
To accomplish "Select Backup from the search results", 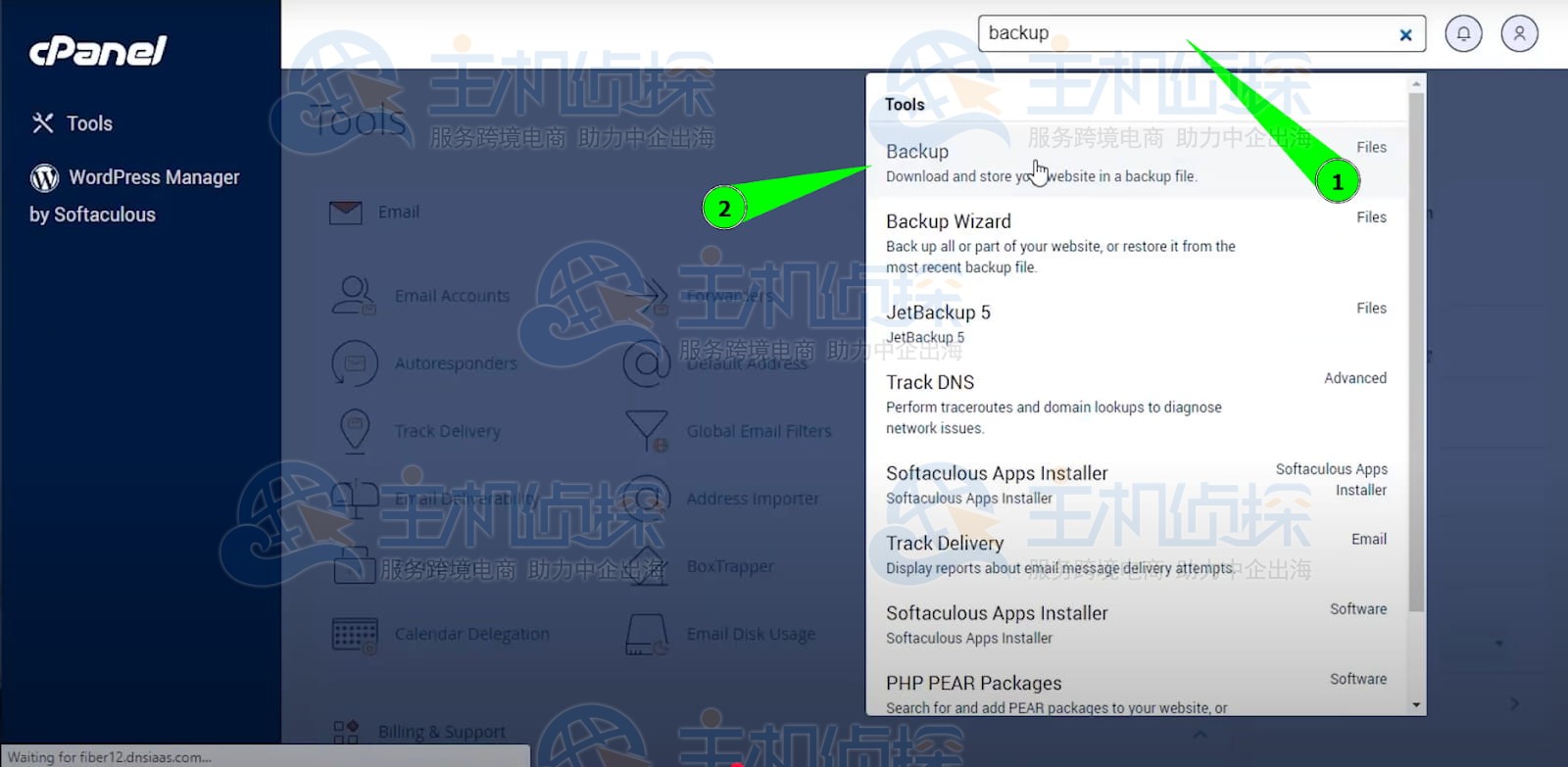I will click(1137, 163).
